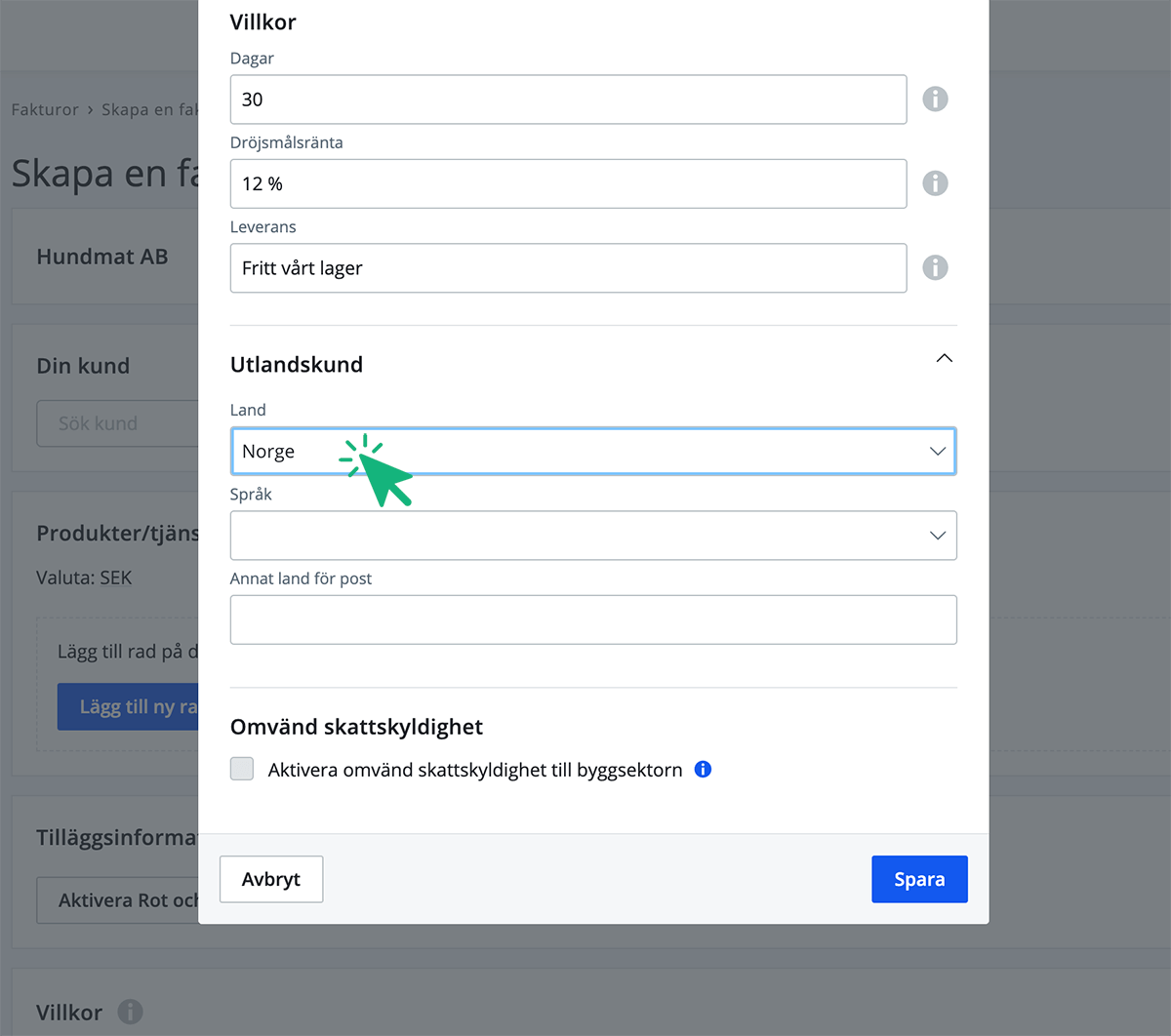Enable omvänd skattskyldighet till byggsektorn checkbox
This screenshot has width=1171, height=1036.
coord(242,770)
